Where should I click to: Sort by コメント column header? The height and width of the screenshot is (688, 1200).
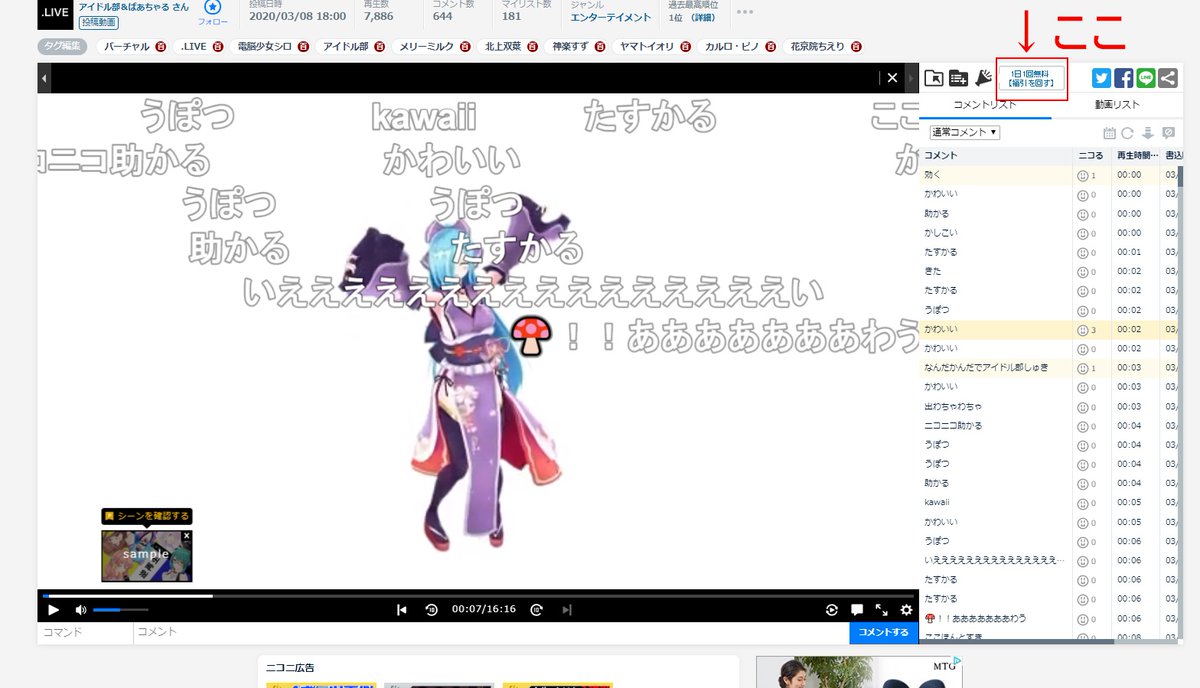tap(996, 156)
